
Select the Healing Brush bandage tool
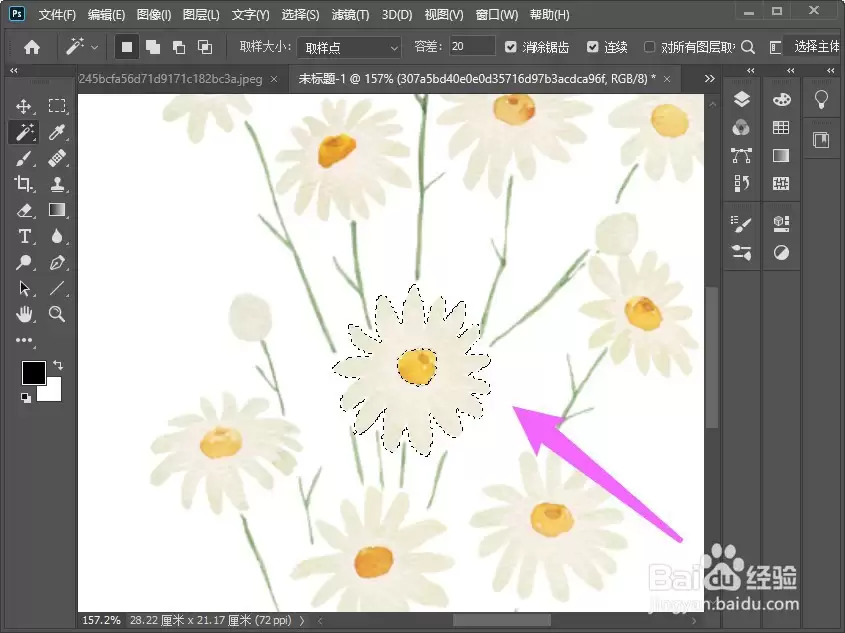(57, 158)
